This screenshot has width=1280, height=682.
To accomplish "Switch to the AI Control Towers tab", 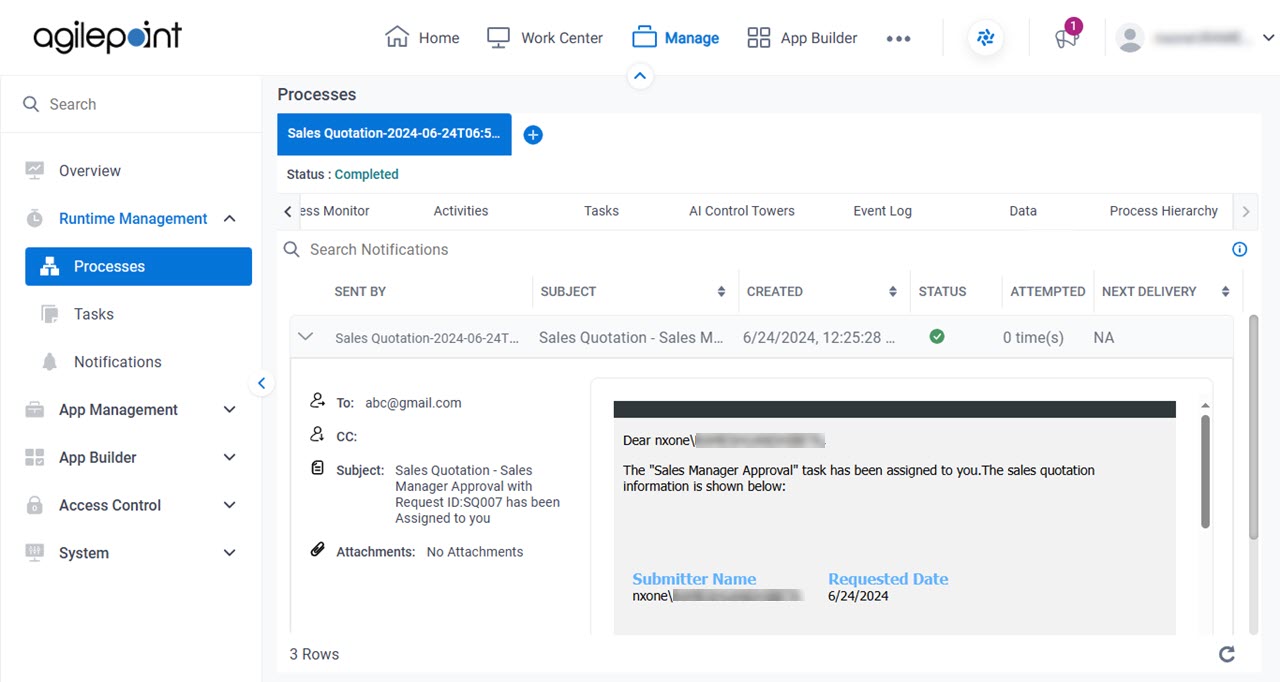I will [x=742, y=211].
